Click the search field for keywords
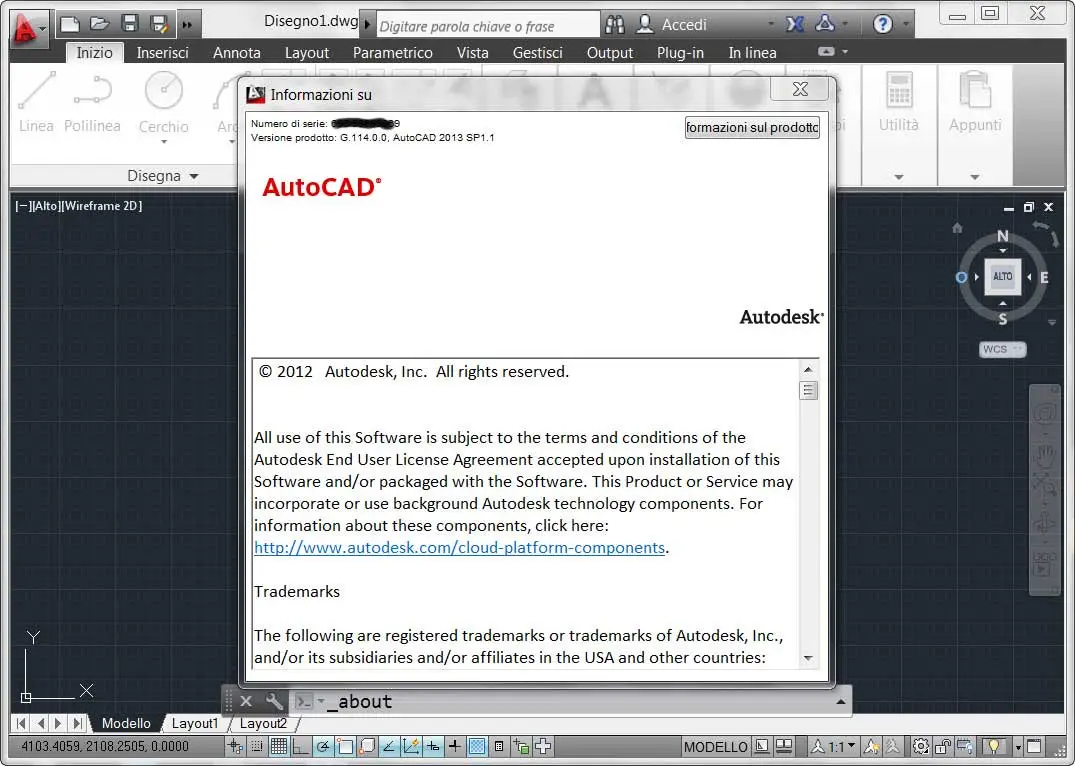This screenshot has width=1075, height=766. coord(487,26)
